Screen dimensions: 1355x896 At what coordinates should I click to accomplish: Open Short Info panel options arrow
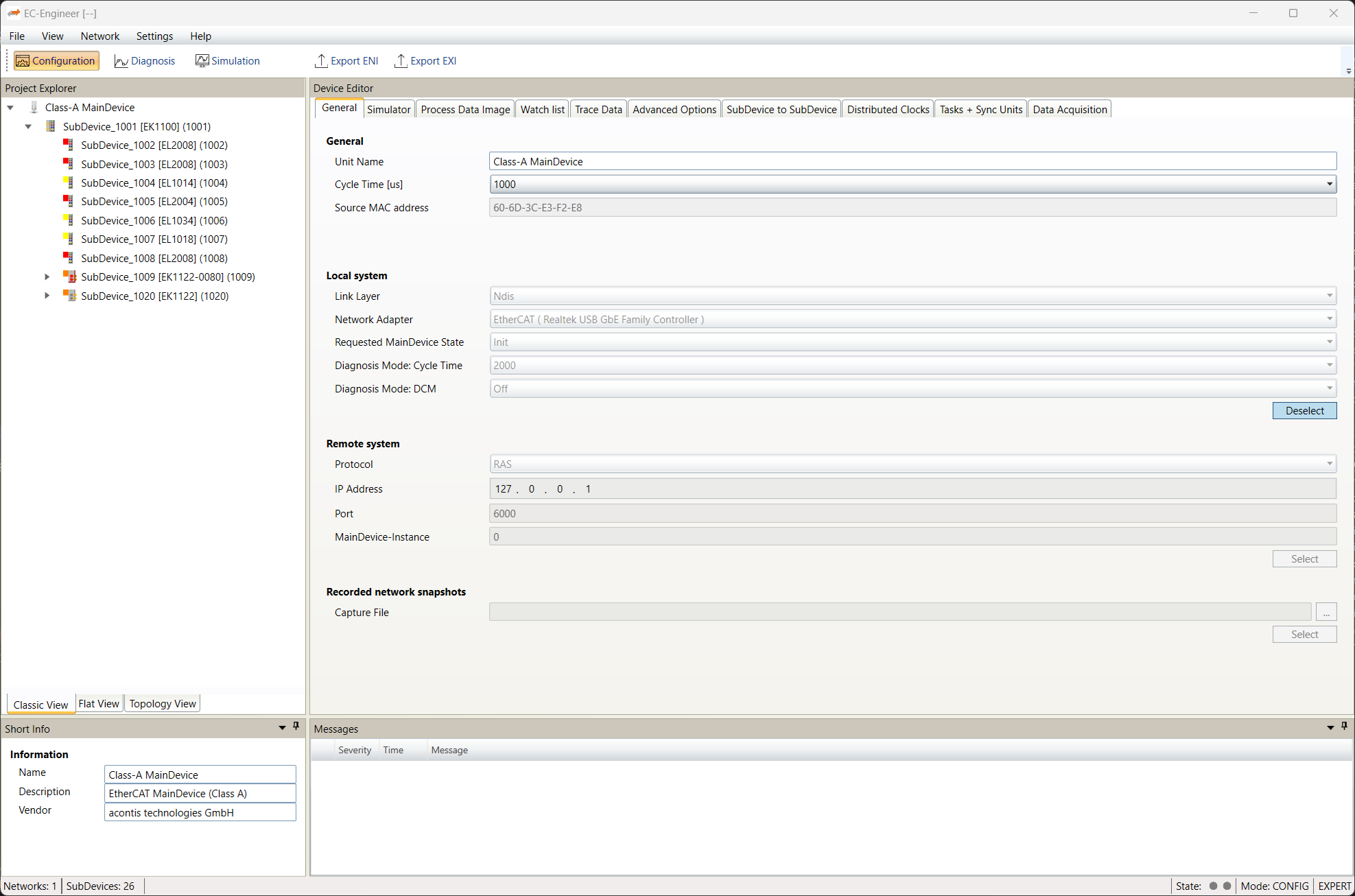282,727
